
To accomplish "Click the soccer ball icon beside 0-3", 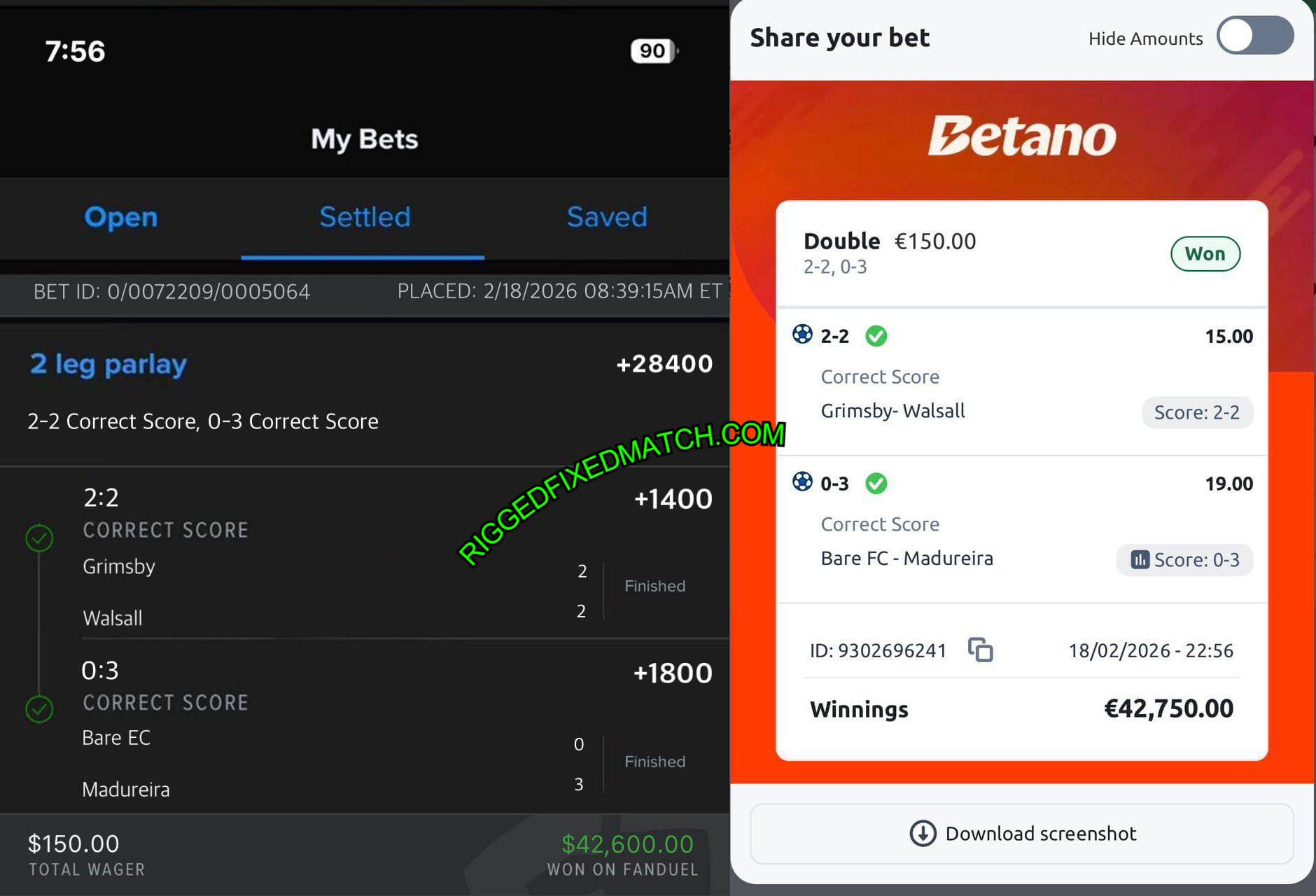I will (802, 482).
